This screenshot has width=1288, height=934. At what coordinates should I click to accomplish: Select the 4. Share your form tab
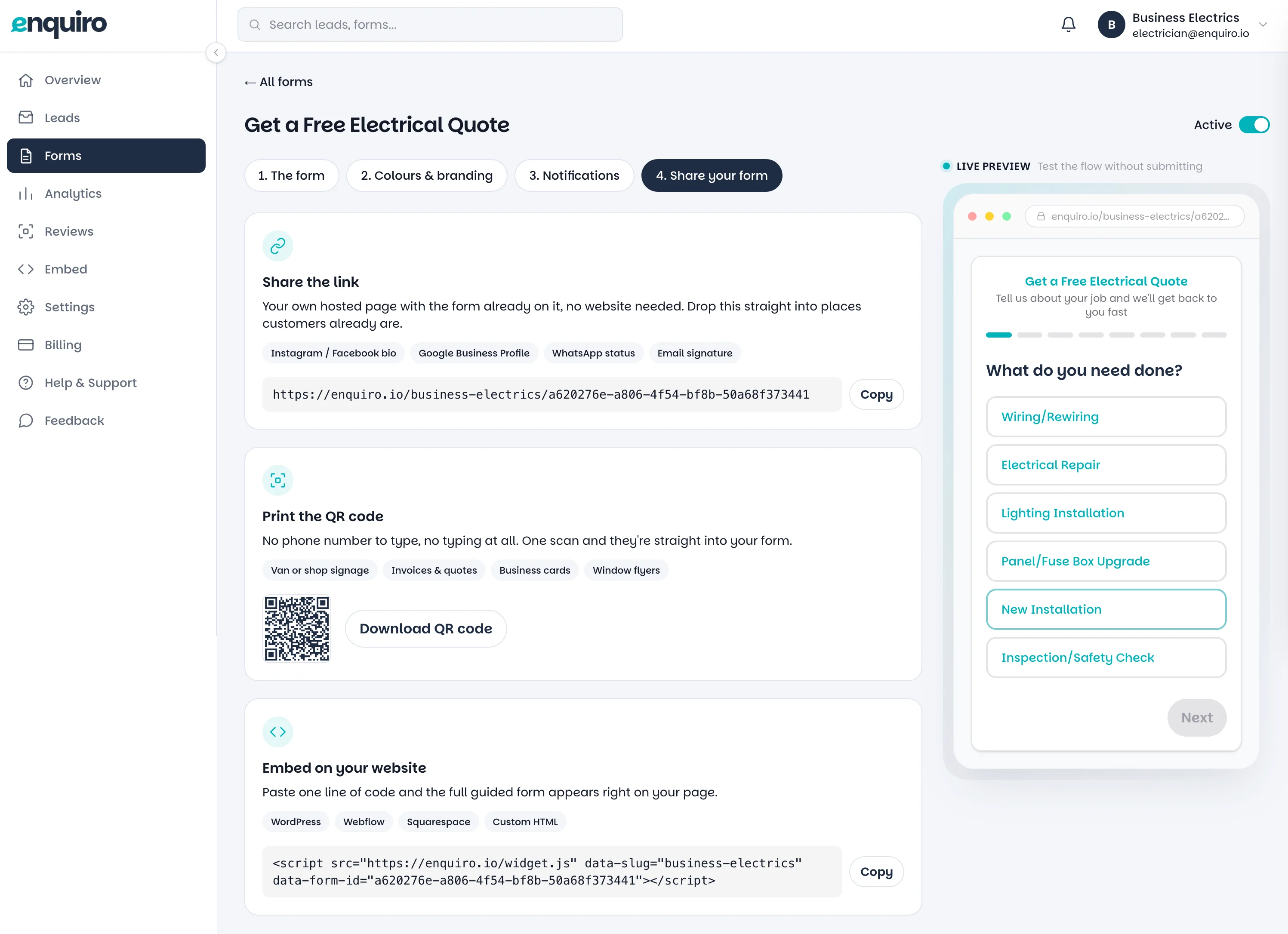point(712,175)
